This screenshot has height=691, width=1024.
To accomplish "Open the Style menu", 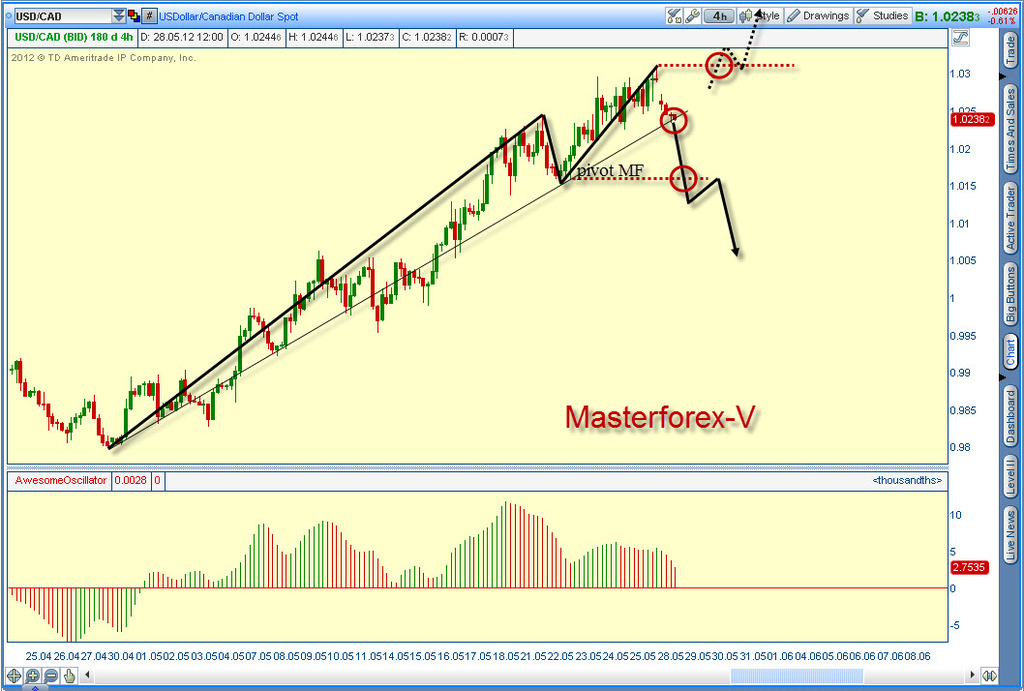I will [x=760, y=16].
